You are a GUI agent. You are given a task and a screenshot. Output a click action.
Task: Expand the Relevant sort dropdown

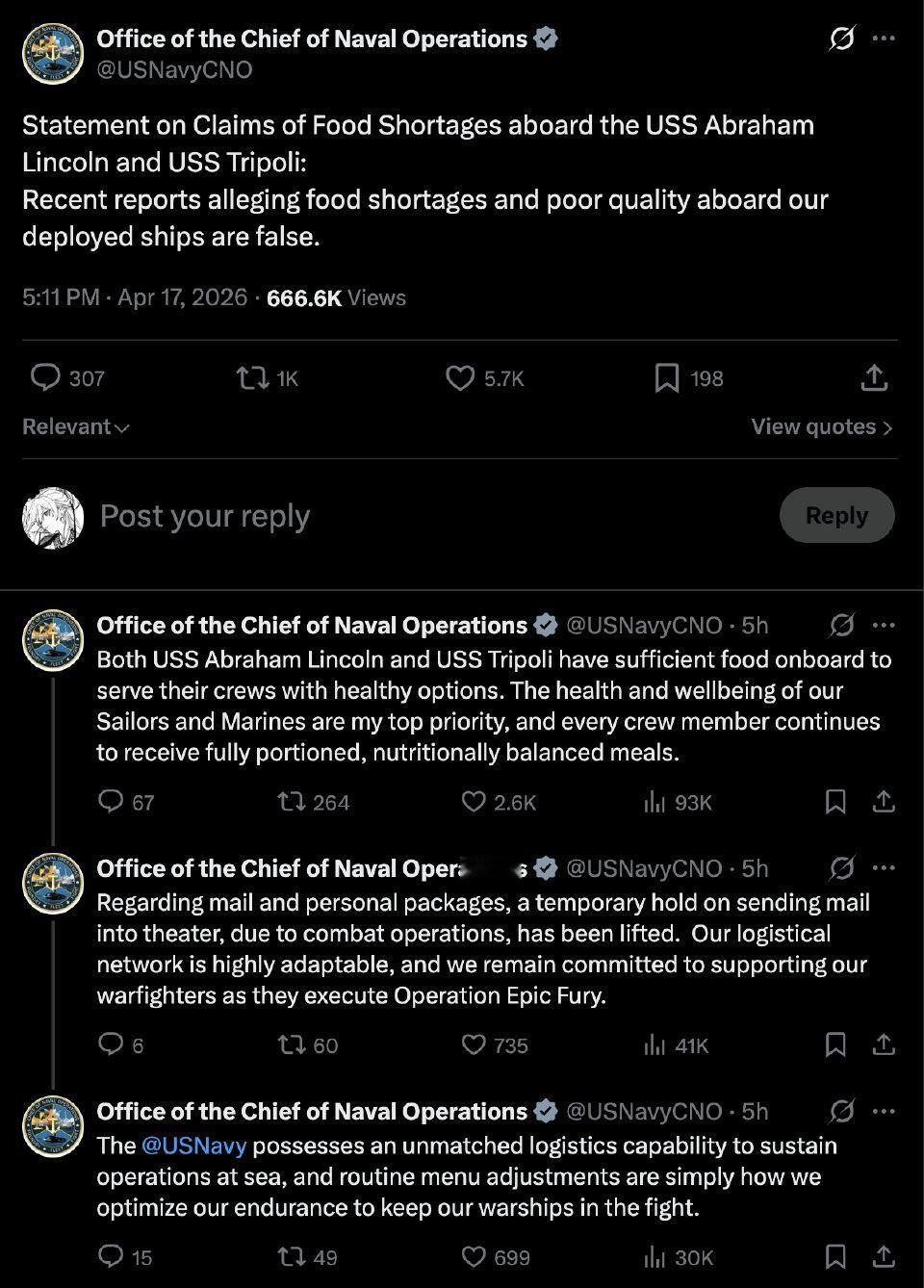75,426
